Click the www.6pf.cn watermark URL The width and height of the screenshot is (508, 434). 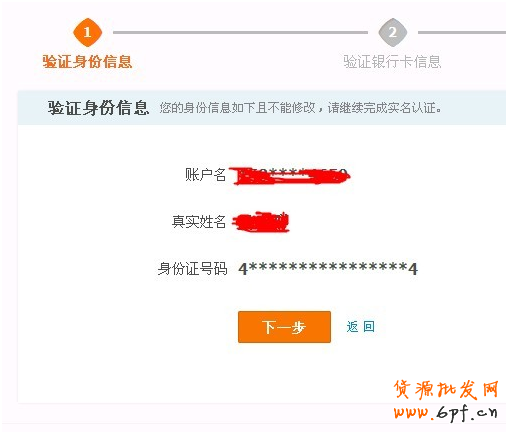[445, 412]
